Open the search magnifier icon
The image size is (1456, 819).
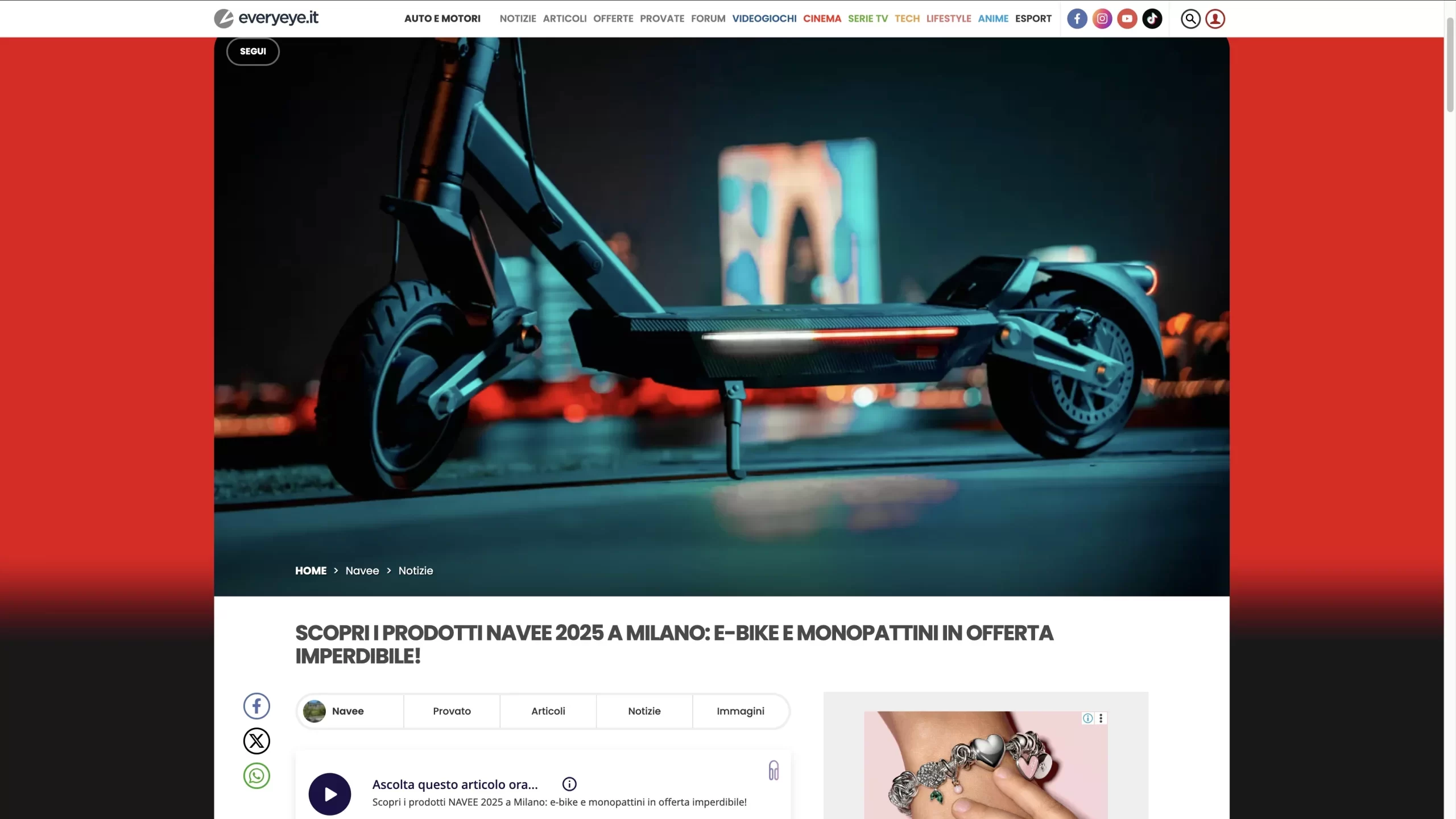click(x=1190, y=19)
